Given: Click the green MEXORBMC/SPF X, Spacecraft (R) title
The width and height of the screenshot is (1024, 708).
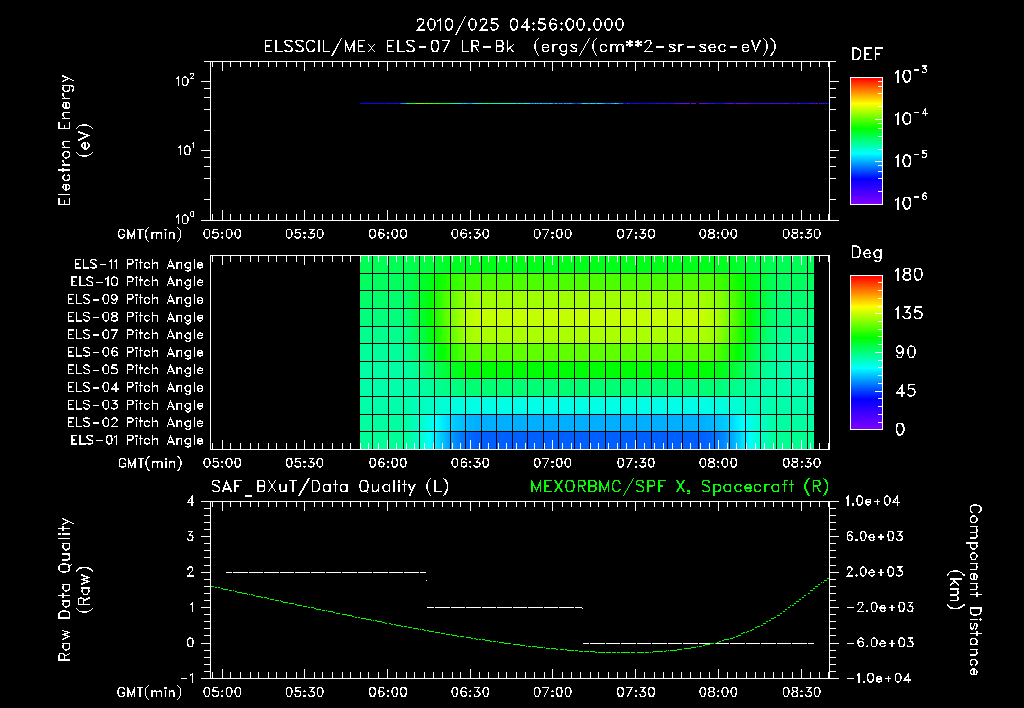Looking at the screenshot, I should [679, 487].
